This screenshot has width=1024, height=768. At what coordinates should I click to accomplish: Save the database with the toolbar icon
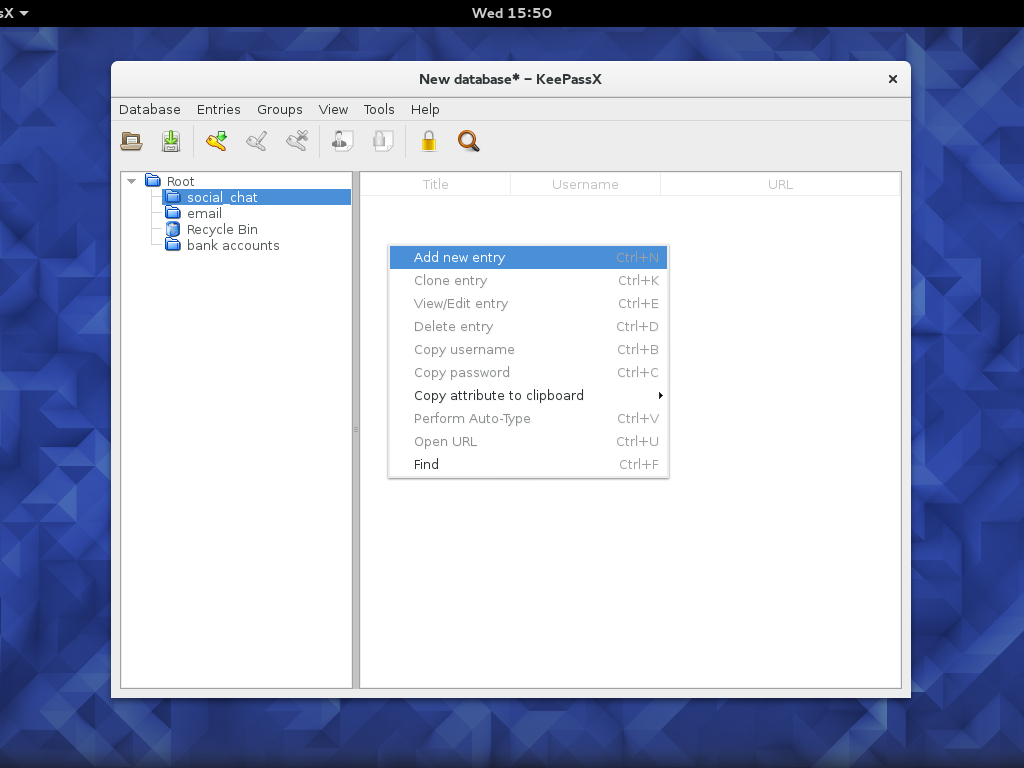(x=171, y=141)
